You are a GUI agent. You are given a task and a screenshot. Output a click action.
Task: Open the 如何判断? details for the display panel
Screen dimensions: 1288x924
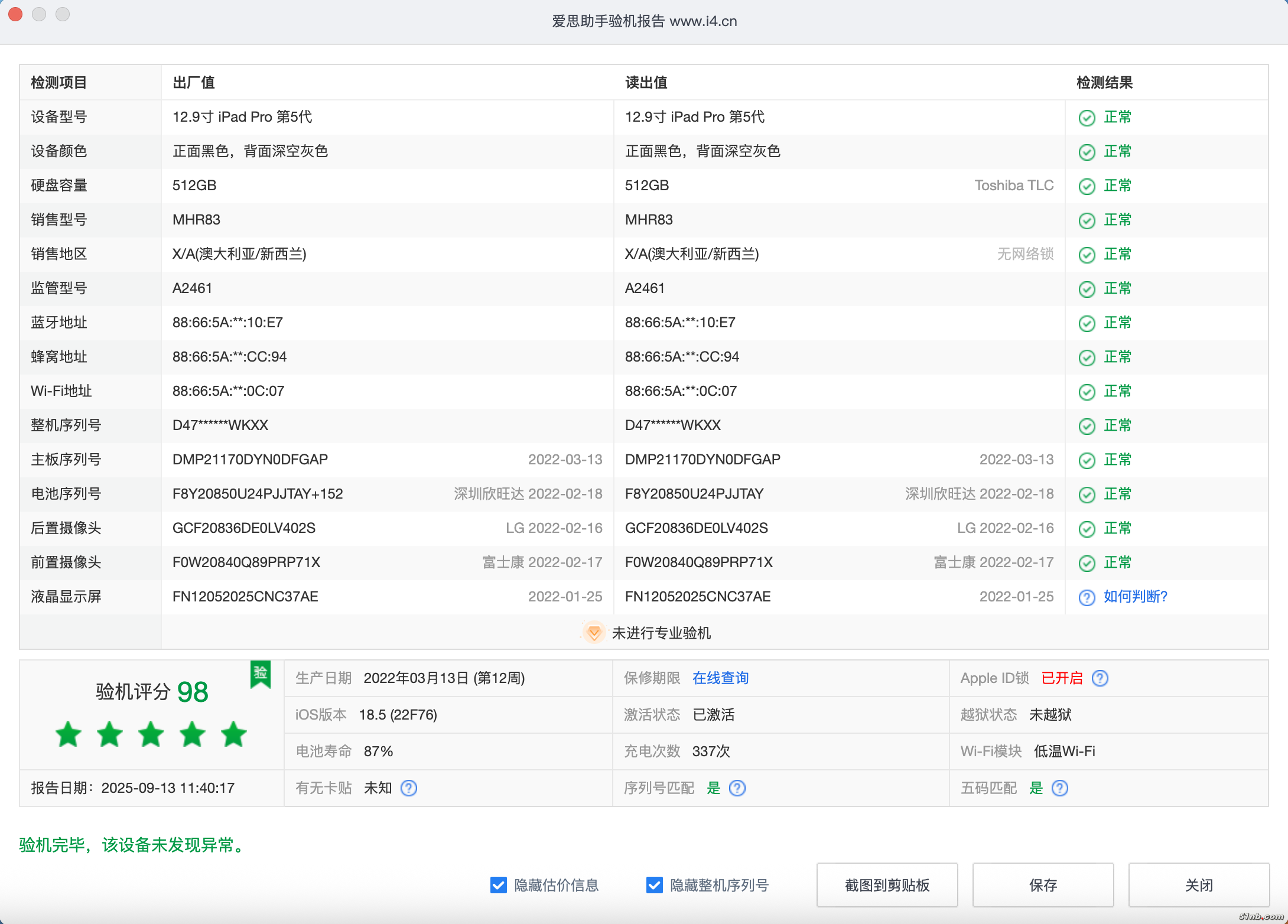(1134, 597)
